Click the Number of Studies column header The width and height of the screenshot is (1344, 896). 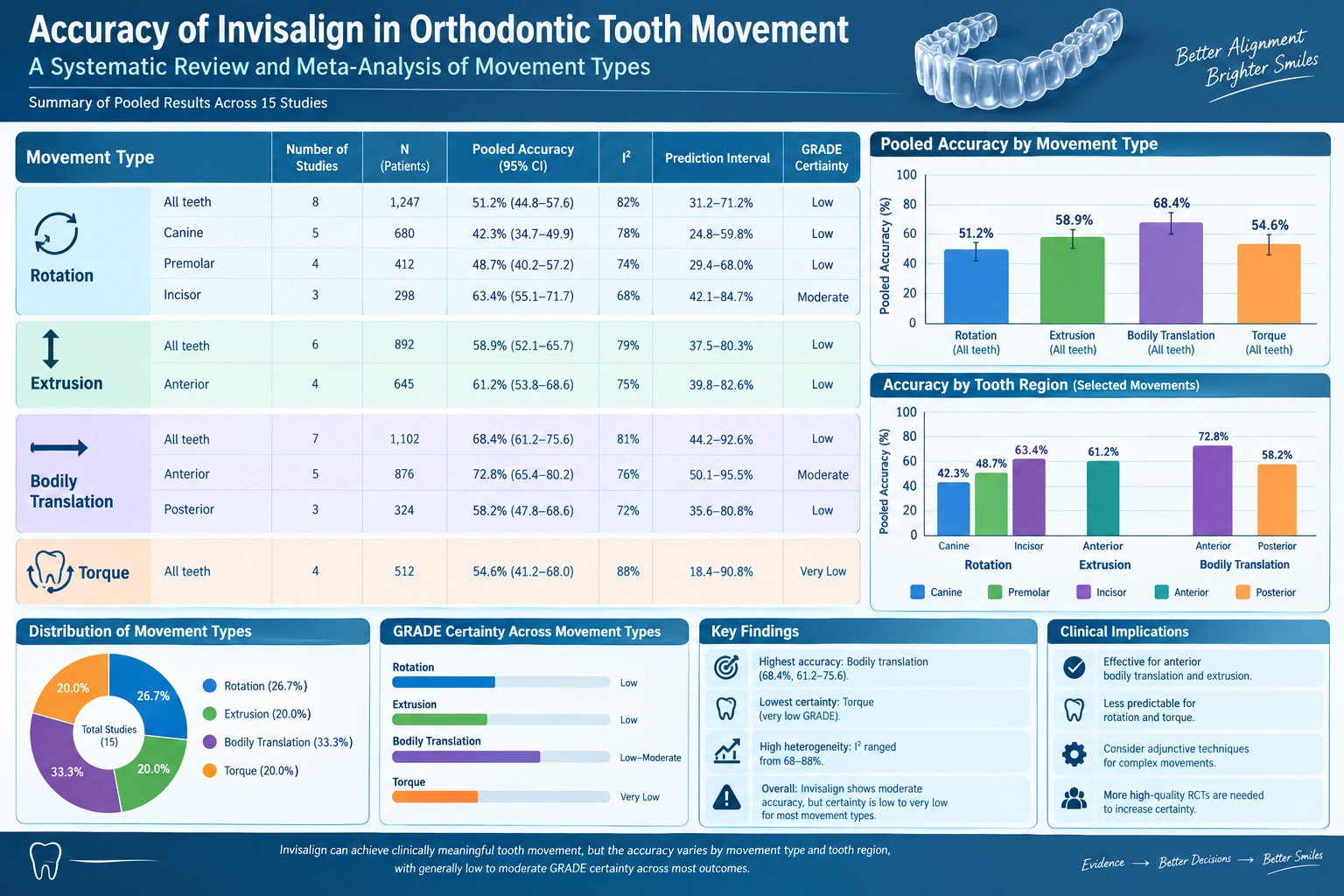point(317,157)
